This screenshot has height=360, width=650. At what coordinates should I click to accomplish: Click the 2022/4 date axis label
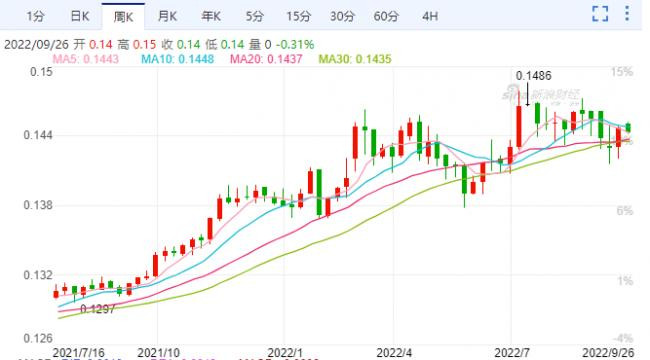pyautogui.click(x=394, y=353)
